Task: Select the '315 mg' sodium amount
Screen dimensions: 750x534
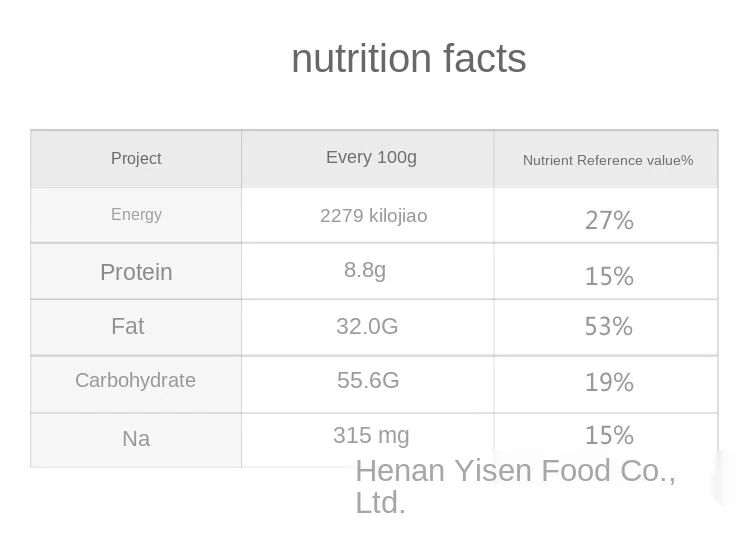Action: click(371, 435)
